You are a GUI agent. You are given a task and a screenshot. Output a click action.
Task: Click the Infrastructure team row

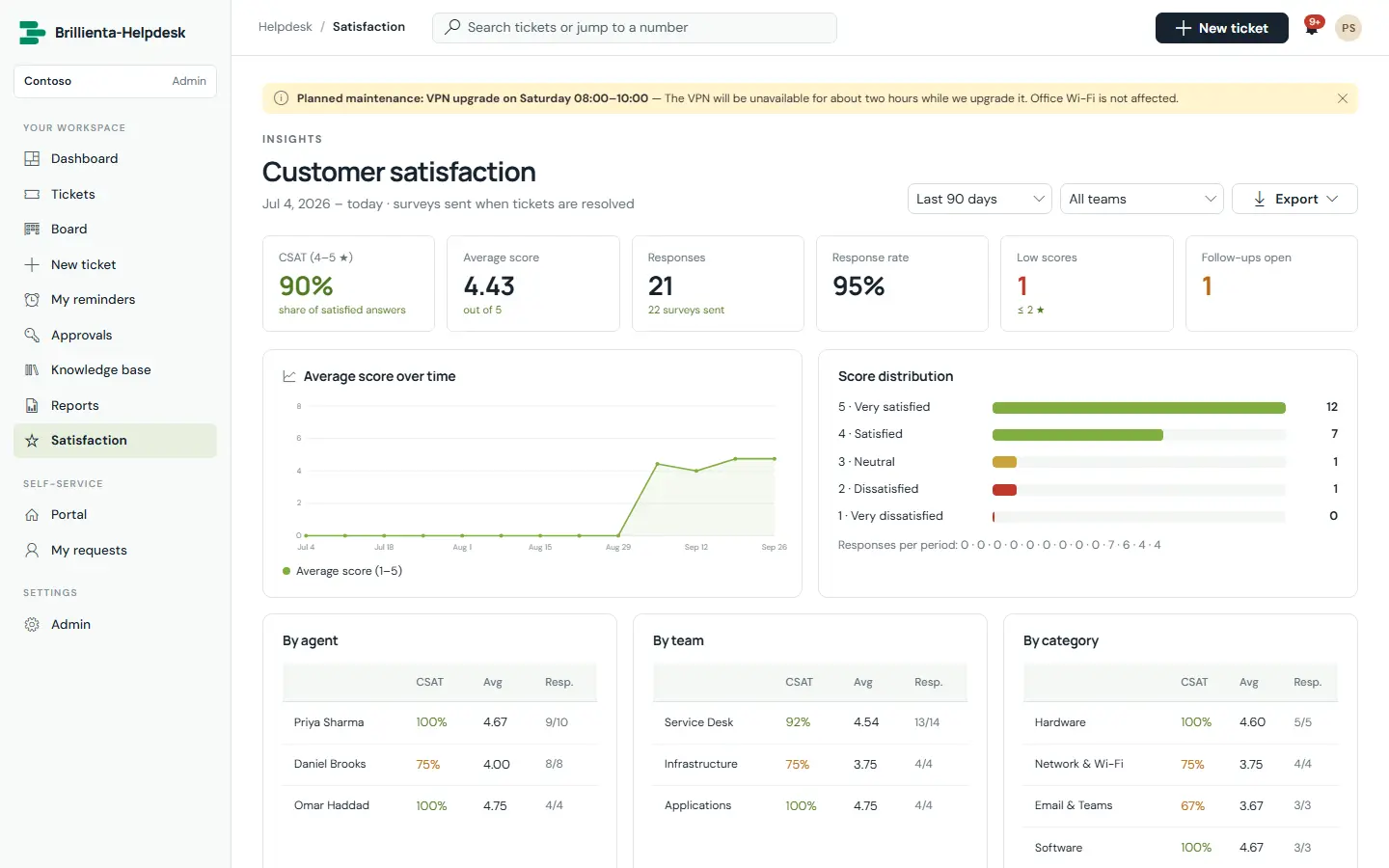pos(810,764)
